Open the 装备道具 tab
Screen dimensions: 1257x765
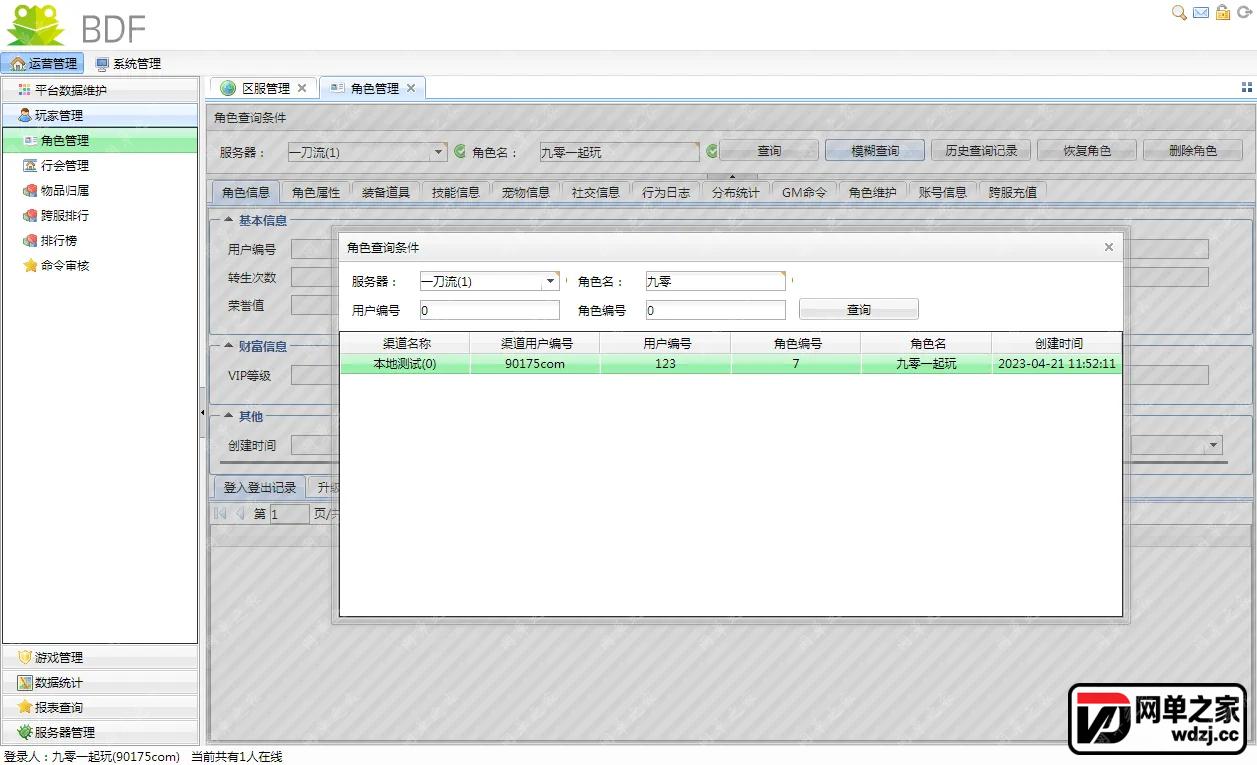[386, 192]
